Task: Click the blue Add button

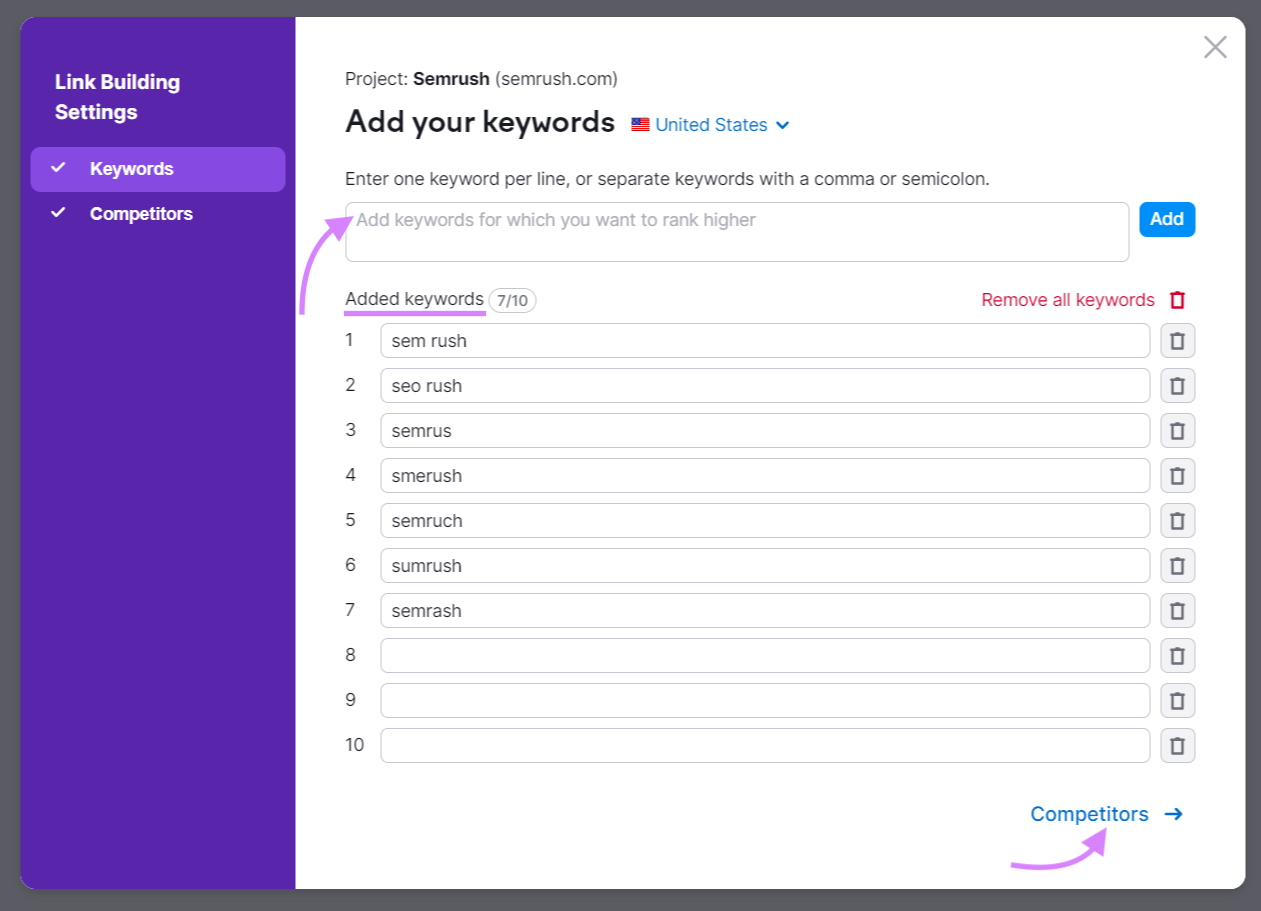Action: pyautogui.click(x=1166, y=219)
